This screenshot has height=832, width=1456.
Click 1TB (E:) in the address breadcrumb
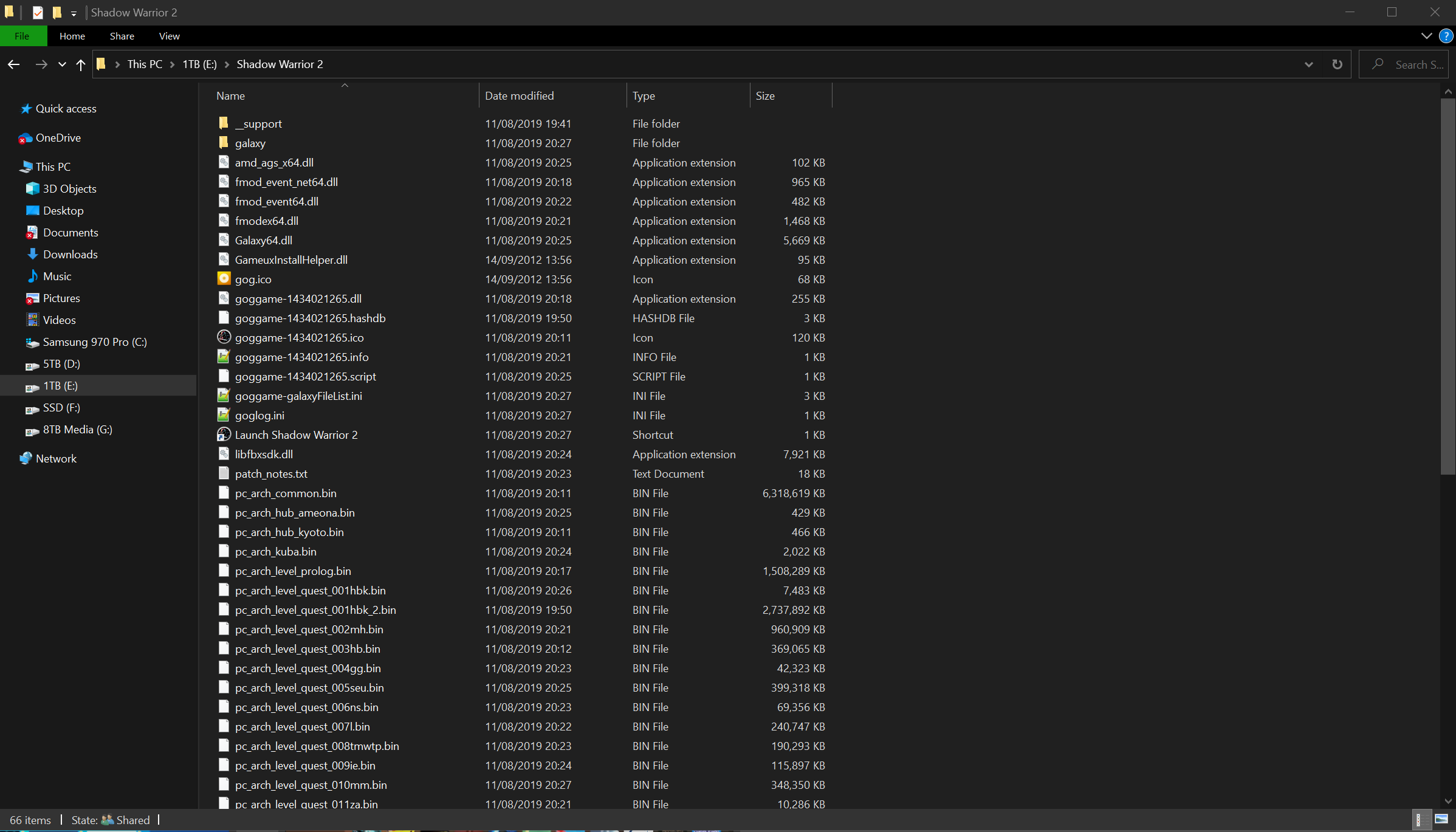200,64
